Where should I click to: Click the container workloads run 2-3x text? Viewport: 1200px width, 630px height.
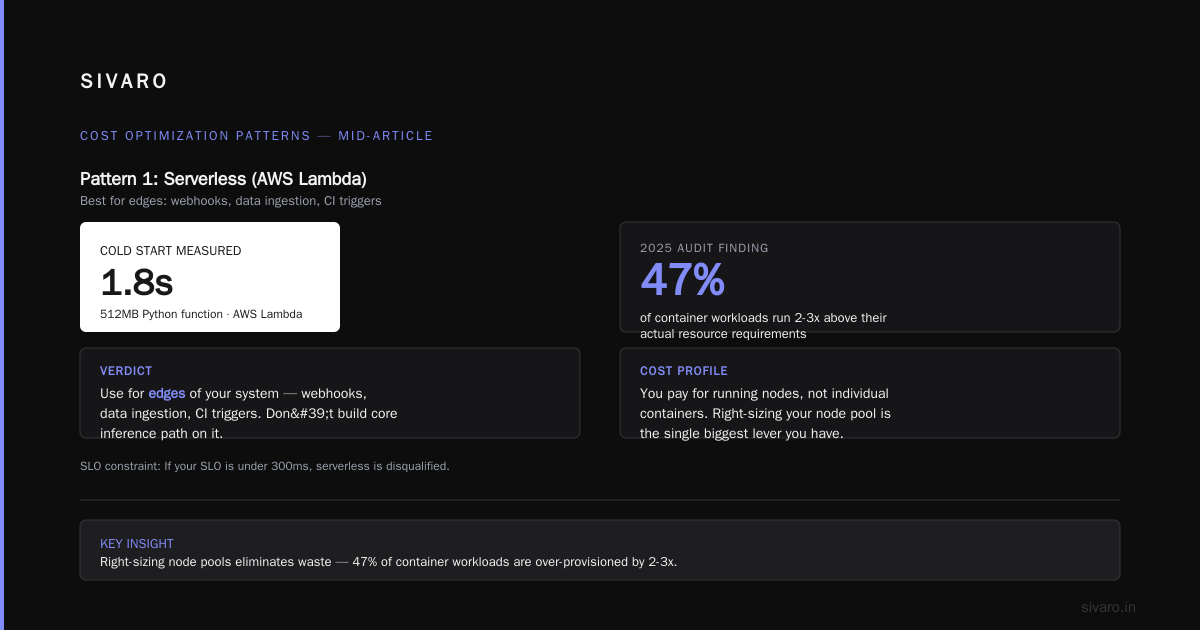pyautogui.click(x=763, y=326)
